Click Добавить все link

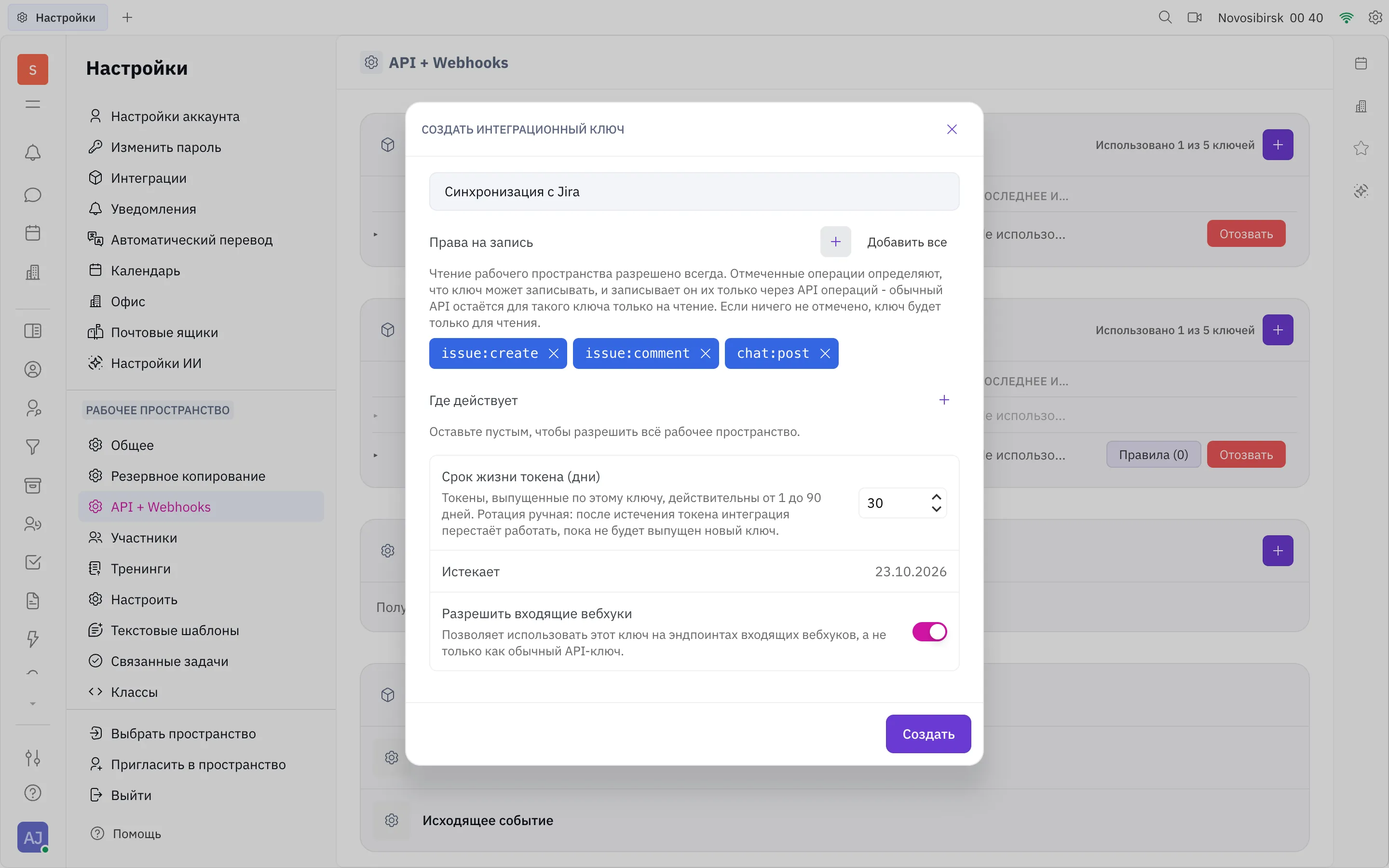907,242
